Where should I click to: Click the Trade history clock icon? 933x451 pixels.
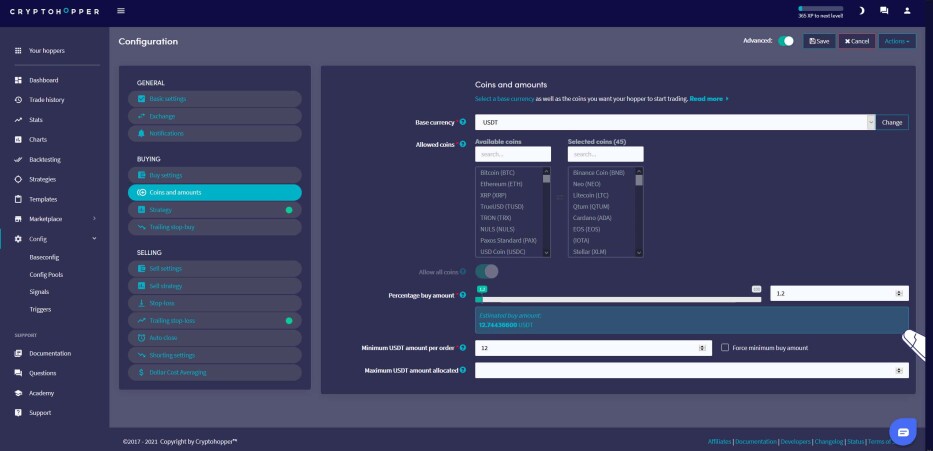coord(18,100)
